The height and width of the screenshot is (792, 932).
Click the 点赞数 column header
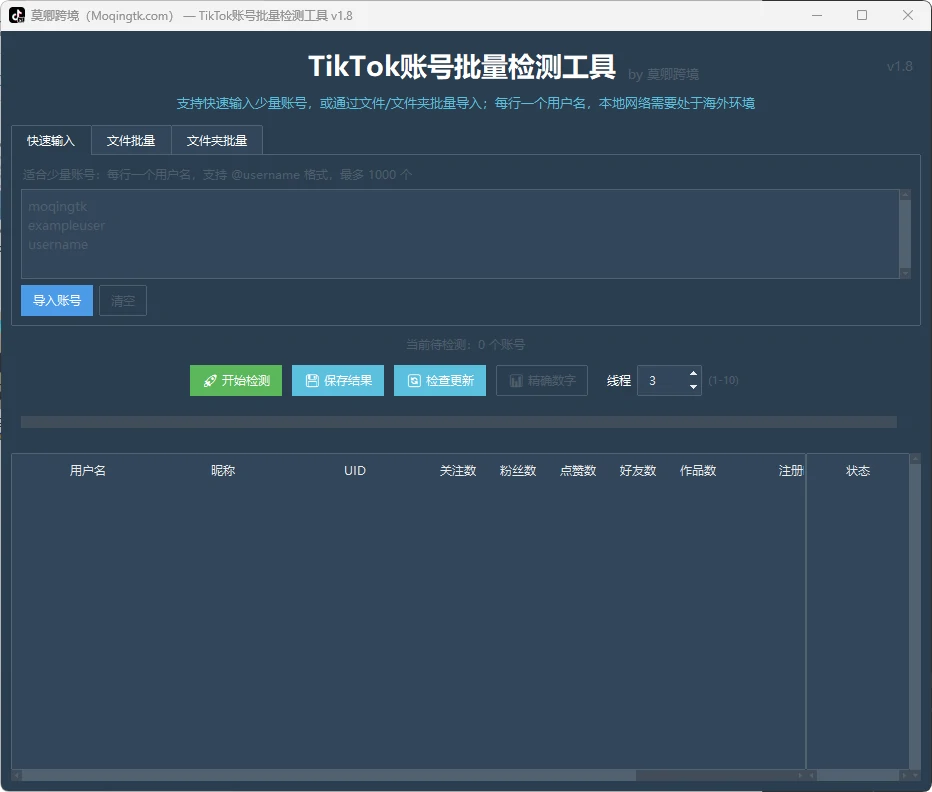coord(578,470)
